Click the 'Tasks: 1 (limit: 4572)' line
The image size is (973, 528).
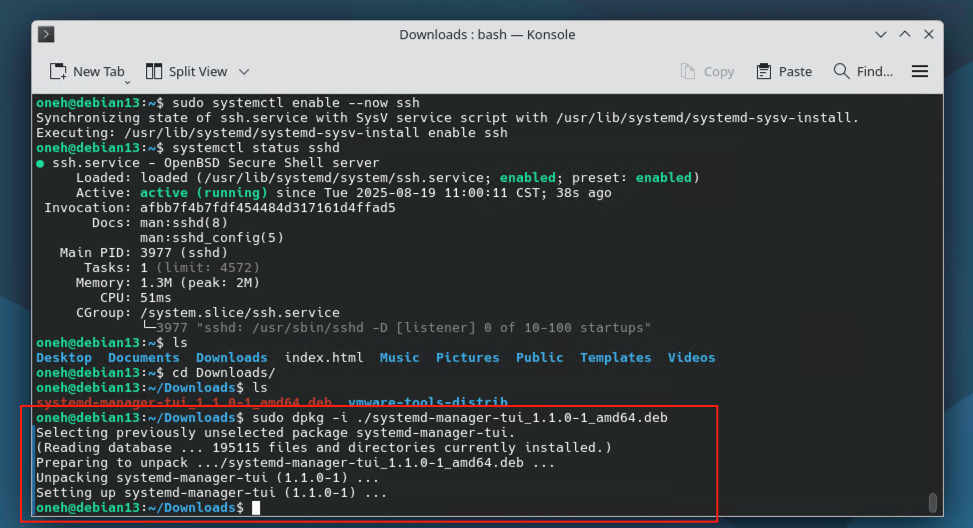click(x=171, y=267)
